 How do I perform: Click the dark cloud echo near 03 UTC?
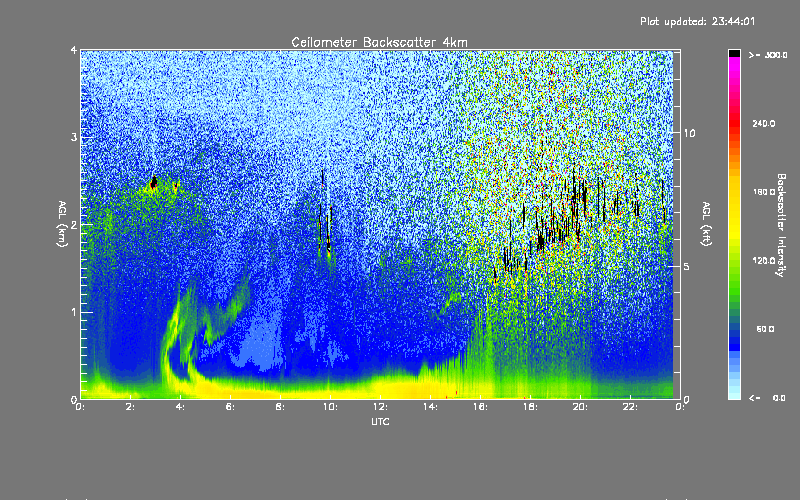(154, 183)
